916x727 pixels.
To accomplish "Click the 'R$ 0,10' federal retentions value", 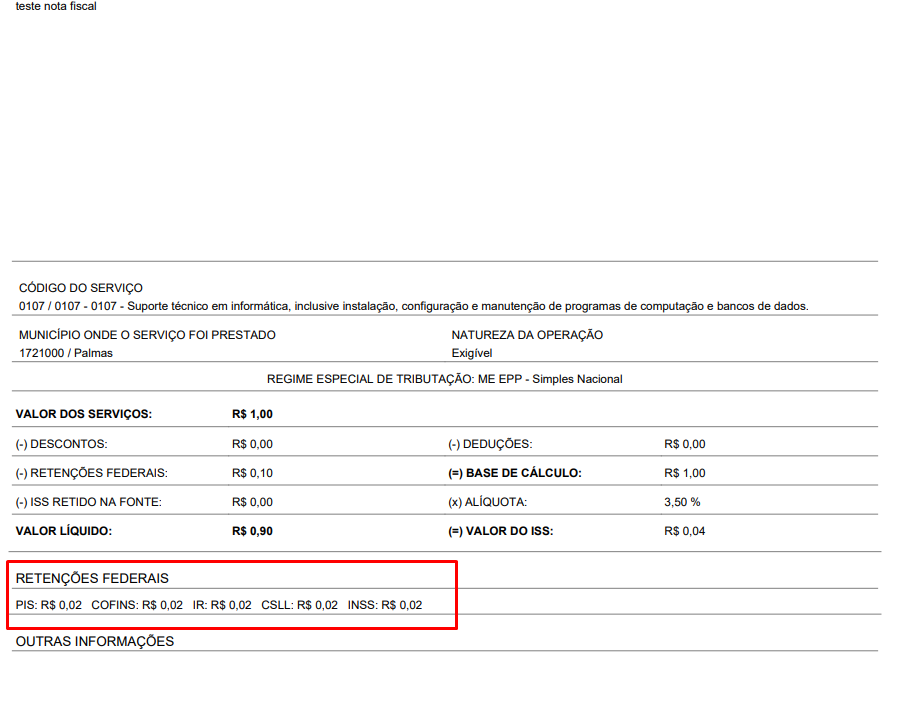I will click(x=252, y=473).
